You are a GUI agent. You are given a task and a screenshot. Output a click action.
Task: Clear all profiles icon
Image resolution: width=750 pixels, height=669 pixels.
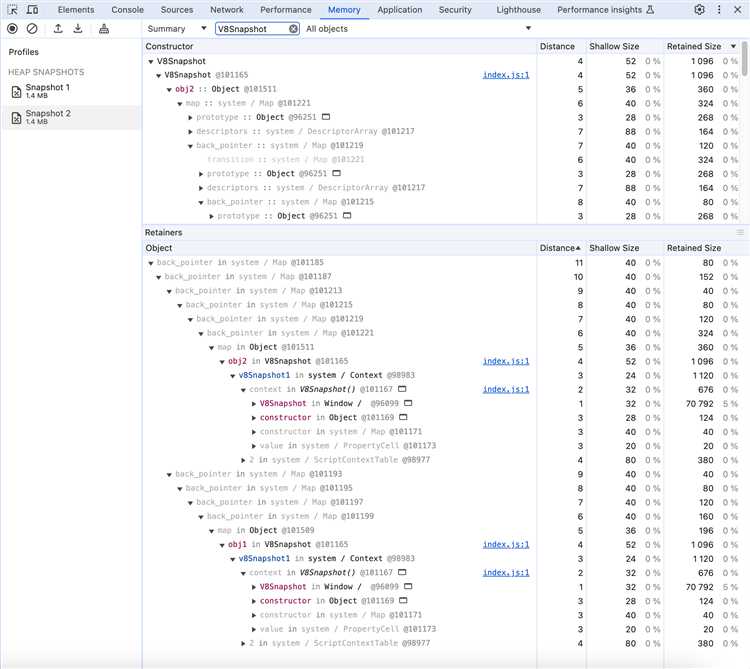pos(32,29)
